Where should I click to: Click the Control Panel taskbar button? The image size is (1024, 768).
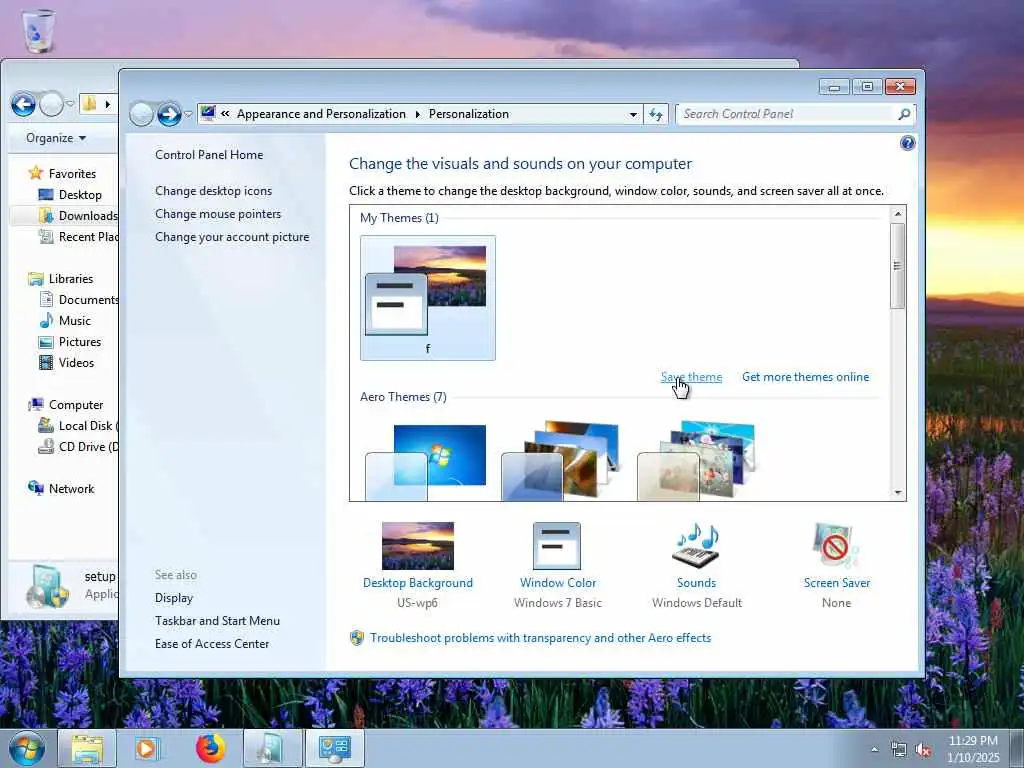(335, 748)
